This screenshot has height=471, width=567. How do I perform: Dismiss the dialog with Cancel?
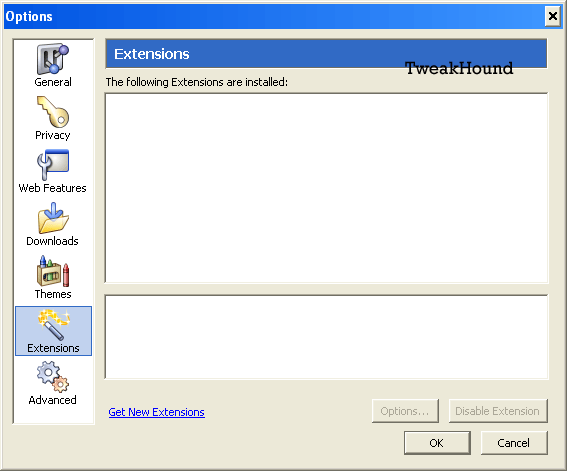point(514,443)
